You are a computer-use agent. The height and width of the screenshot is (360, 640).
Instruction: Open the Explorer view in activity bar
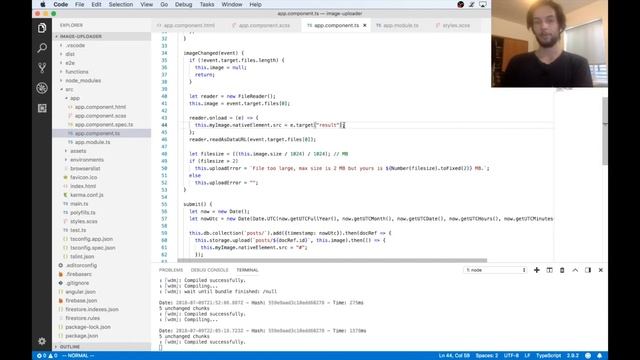tap(42, 28)
